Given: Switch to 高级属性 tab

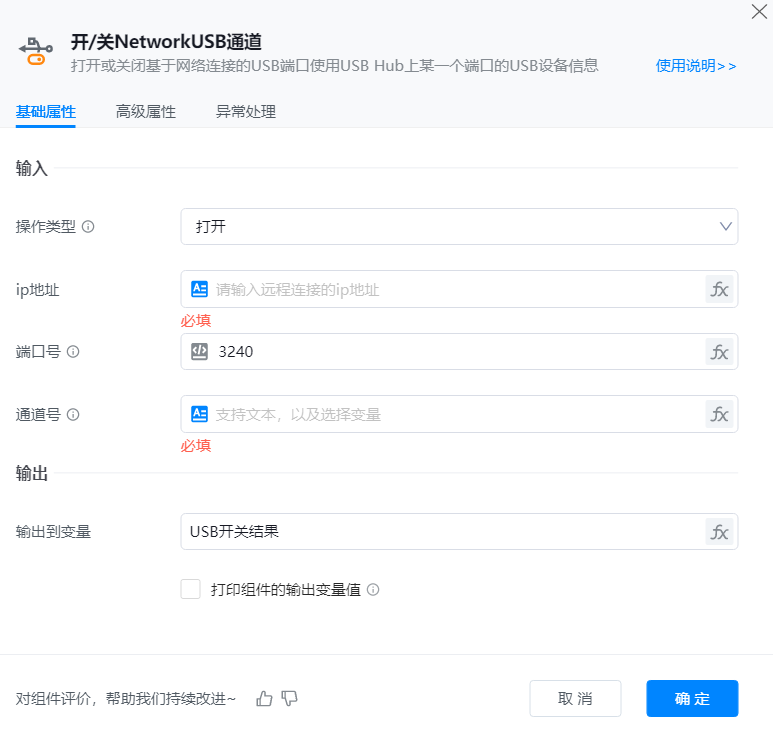Looking at the screenshot, I should 146,112.
